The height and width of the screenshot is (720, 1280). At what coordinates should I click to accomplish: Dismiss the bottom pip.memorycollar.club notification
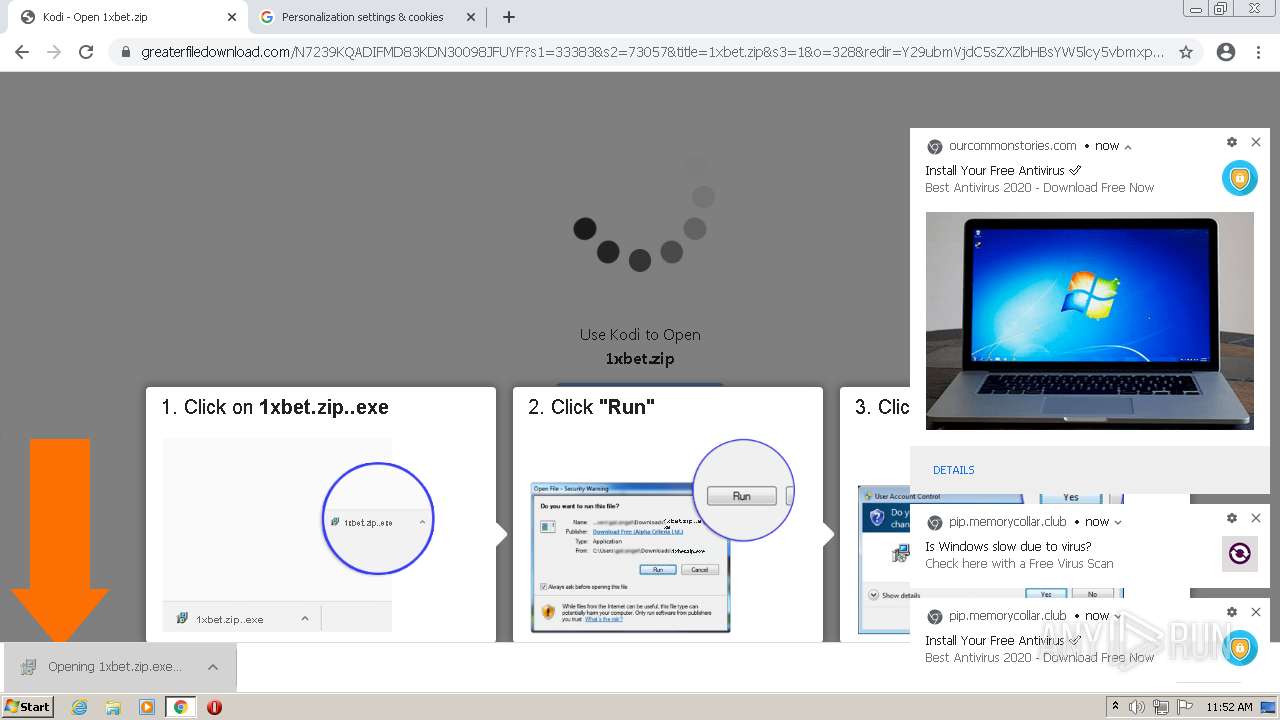point(1256,612)
